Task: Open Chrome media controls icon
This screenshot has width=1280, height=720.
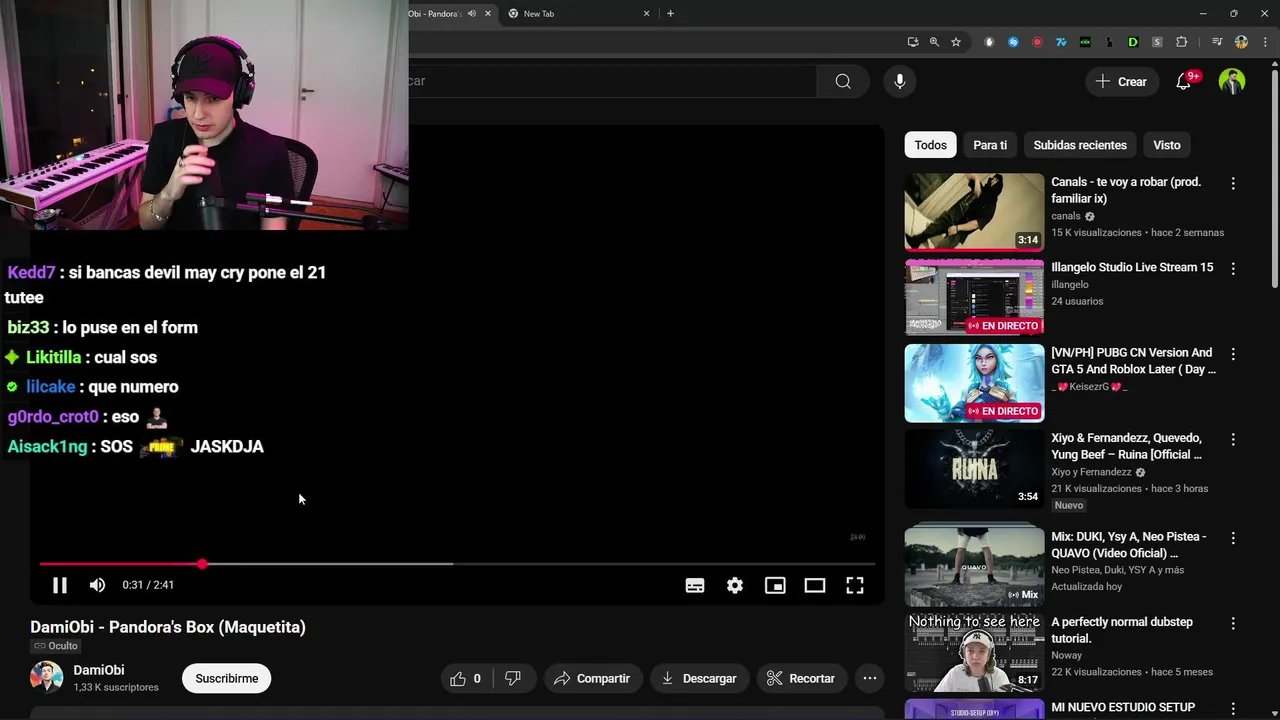Action: 1217,42
